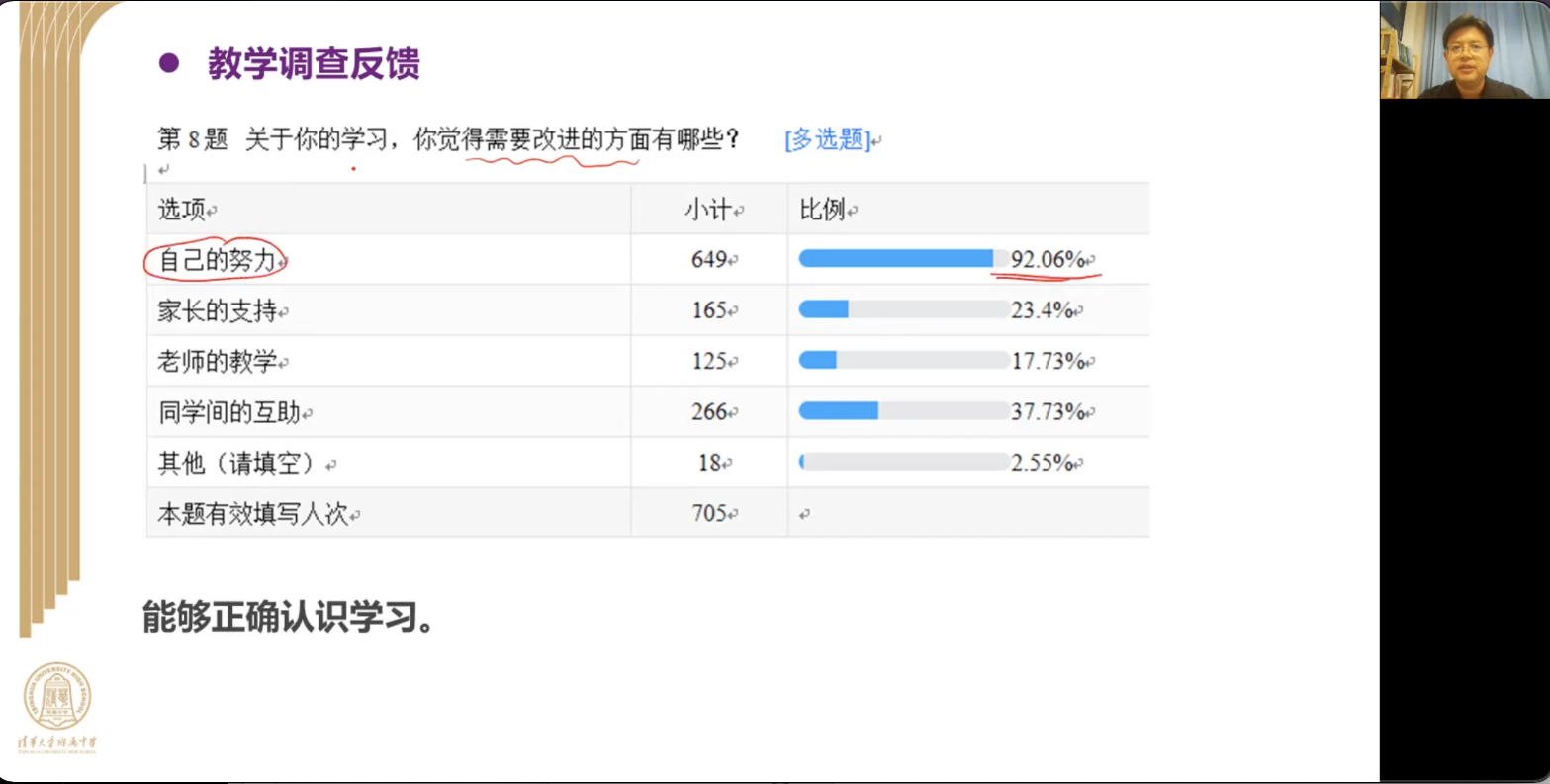
Task: Select the 老师的教学 row label
Action: (218, 362)
